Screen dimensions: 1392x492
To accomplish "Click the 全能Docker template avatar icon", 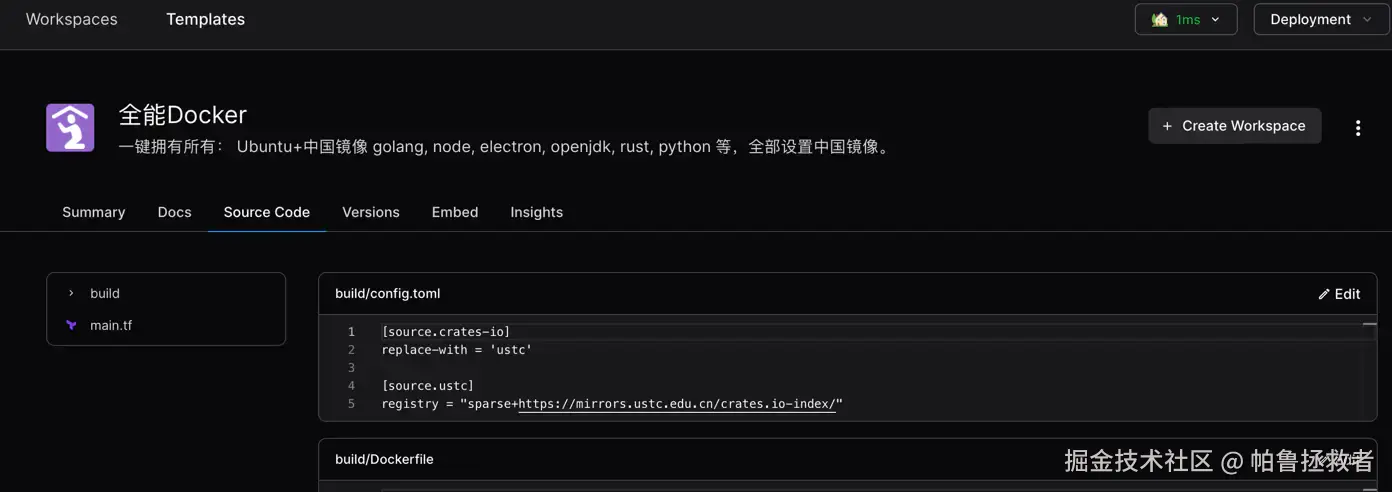I will click(70, 128).
